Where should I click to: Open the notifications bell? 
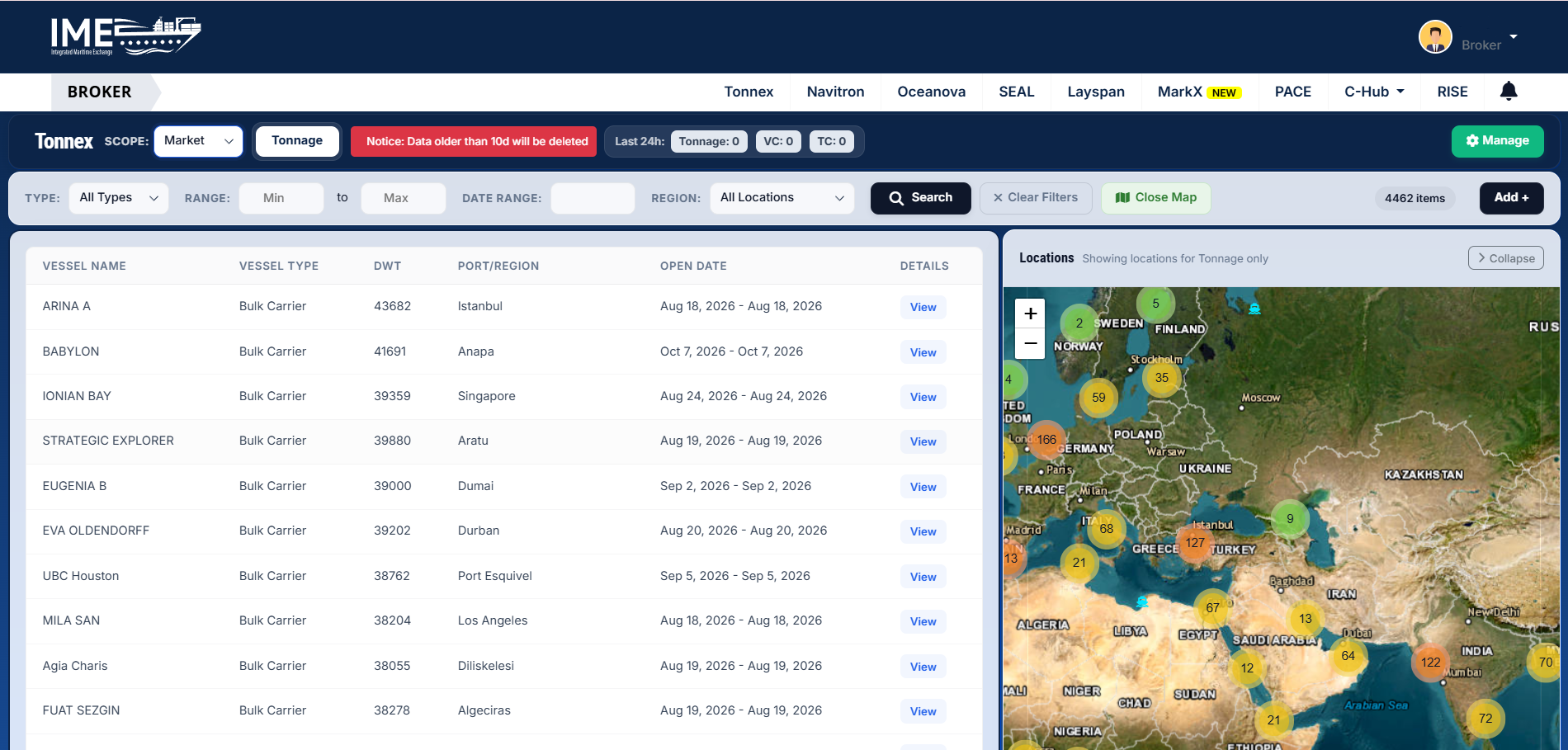1509,91
